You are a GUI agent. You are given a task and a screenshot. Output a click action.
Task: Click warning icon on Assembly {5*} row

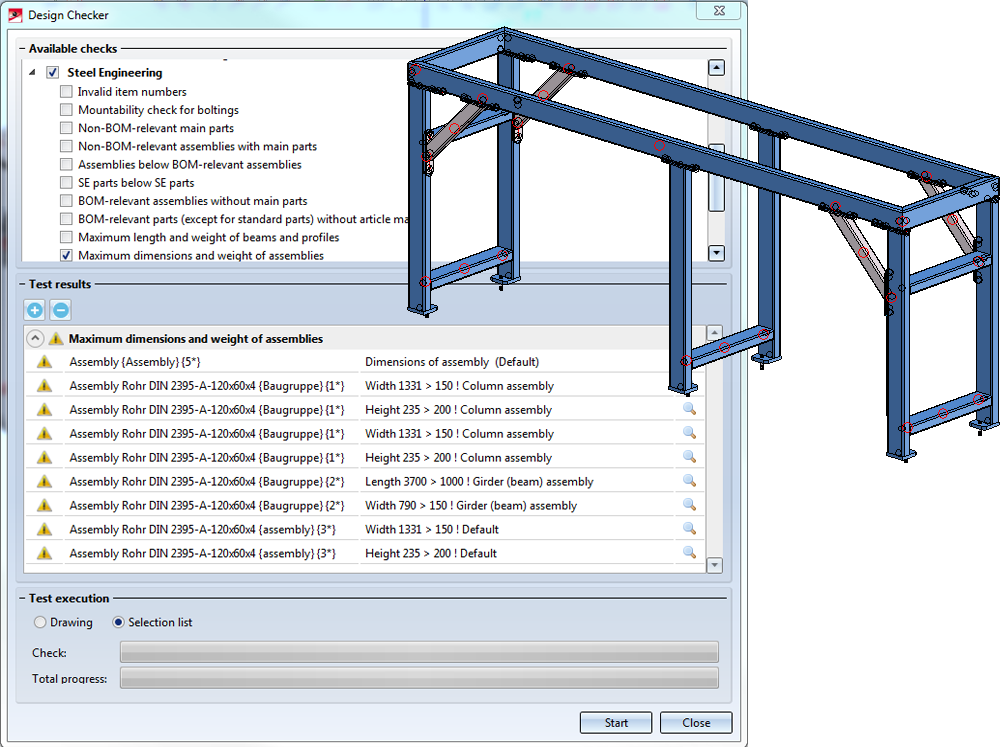[x=44, y=362]
